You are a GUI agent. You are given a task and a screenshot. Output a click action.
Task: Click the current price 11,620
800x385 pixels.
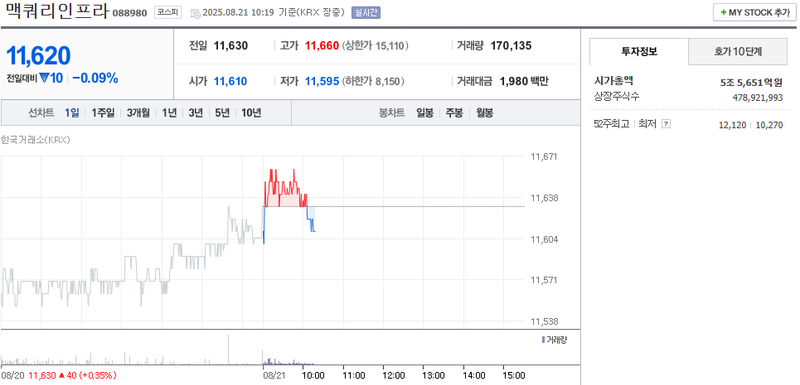point(38,56)
